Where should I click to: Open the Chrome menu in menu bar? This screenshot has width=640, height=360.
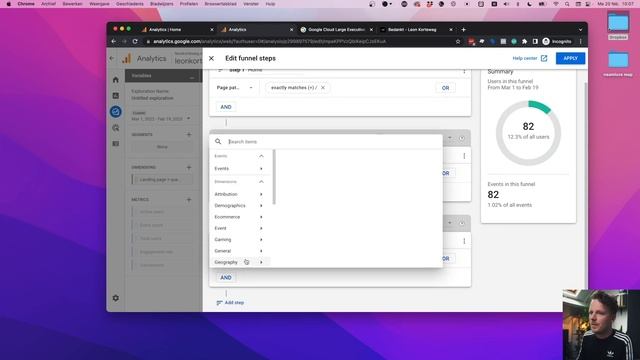pos(26,4)
